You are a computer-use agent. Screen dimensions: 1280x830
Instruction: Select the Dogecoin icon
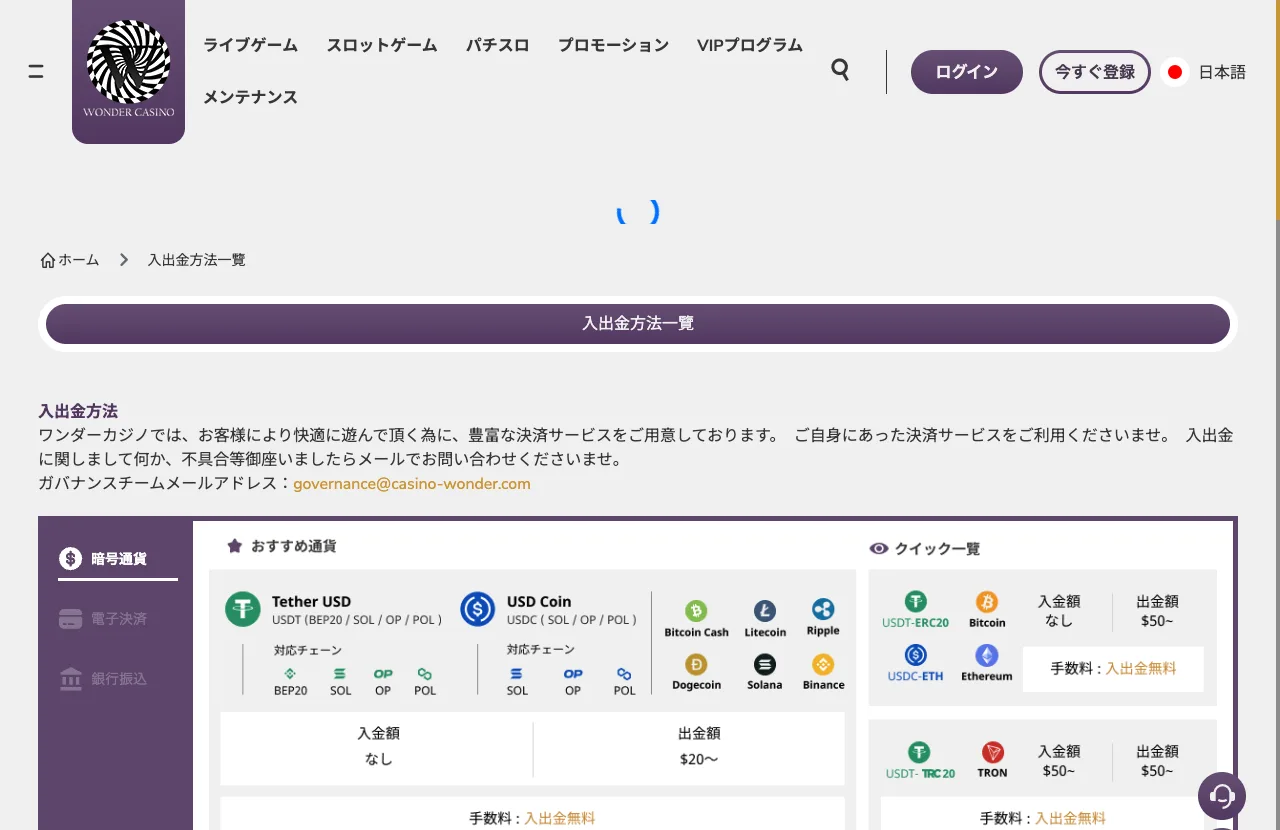point(696,664)
